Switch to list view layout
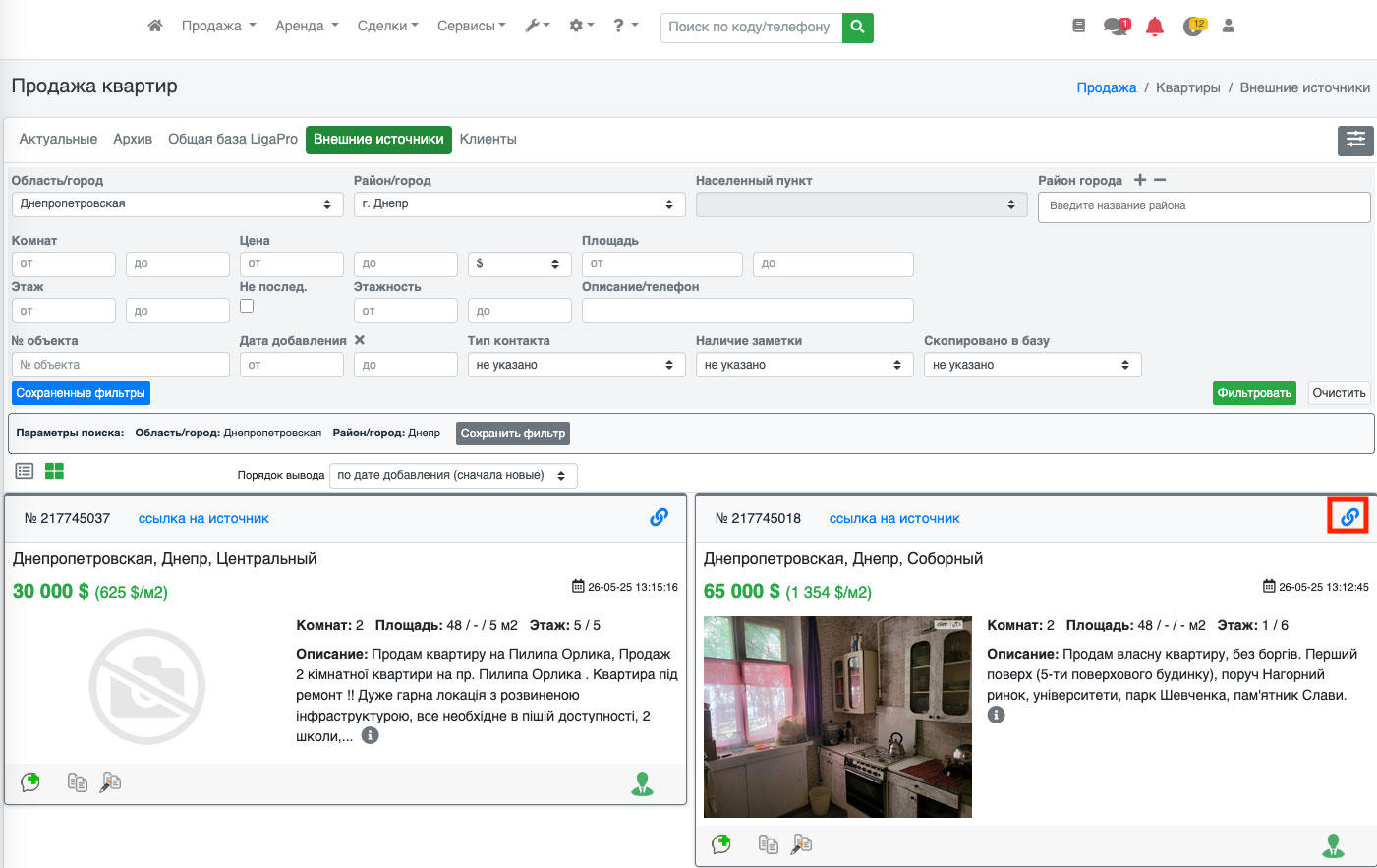 click(x=25, y=471)
